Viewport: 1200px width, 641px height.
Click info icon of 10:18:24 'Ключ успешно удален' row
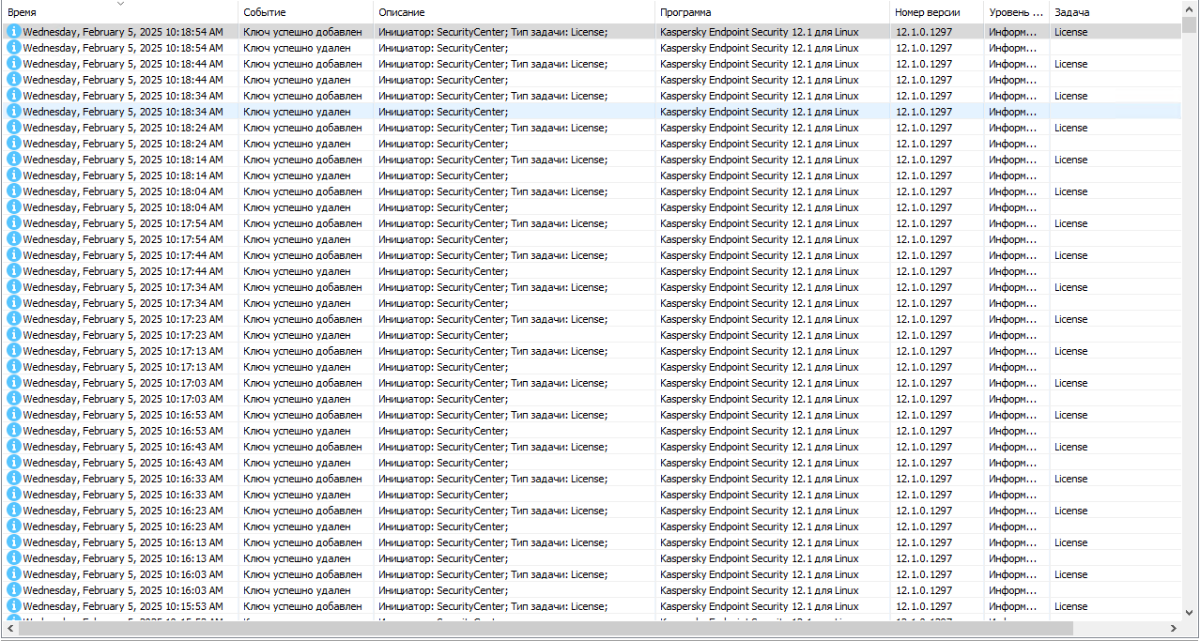[14, 144]
